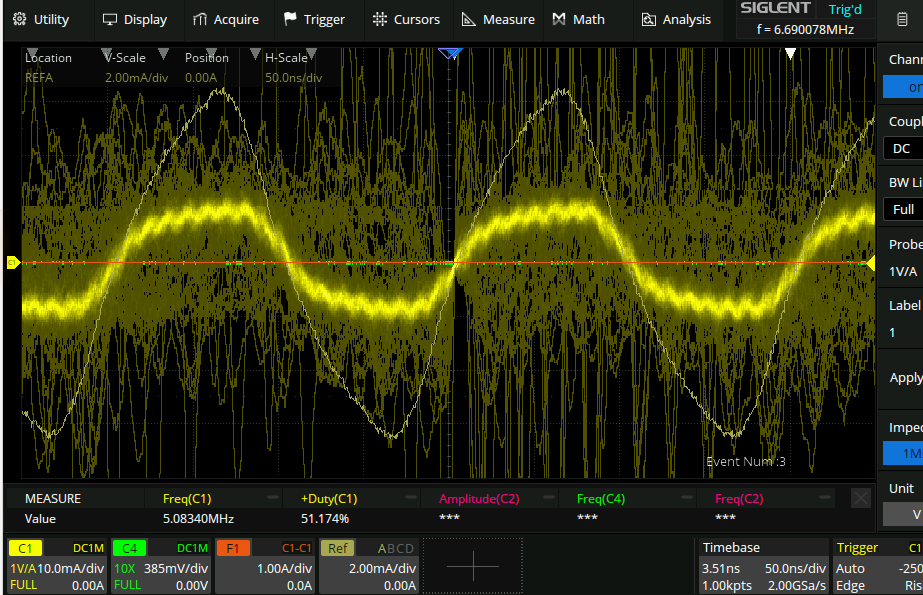Open the Acquire menu
This screenshot has height=595, width=923.
tap(225, 19)
